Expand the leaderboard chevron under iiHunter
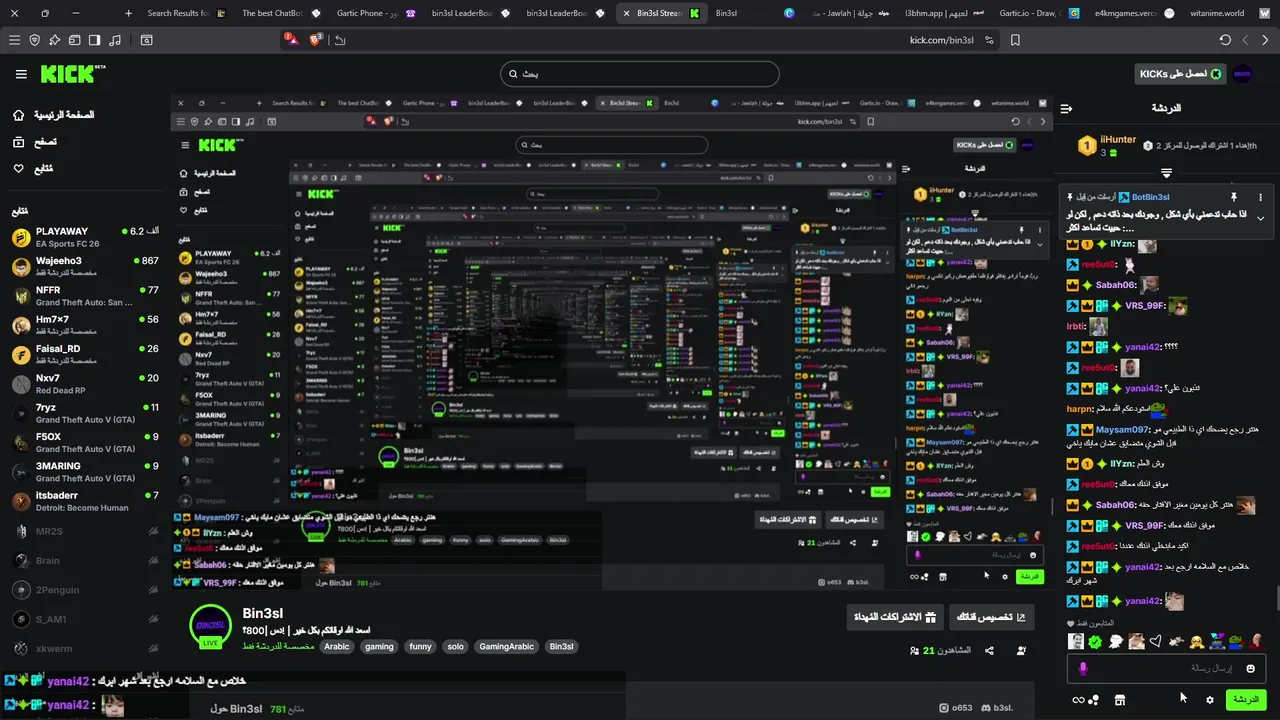This screenshot has width=1280, height=720. 1166,173
